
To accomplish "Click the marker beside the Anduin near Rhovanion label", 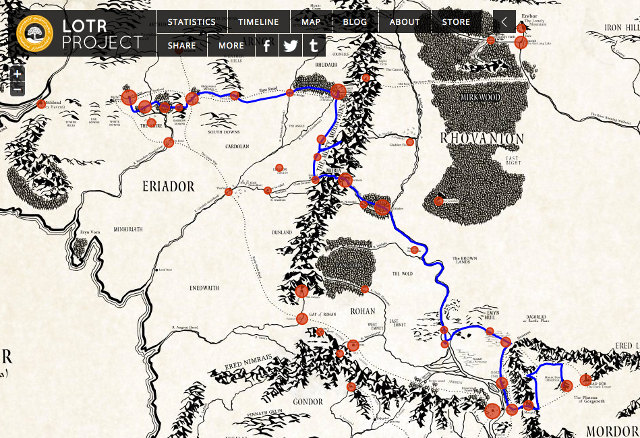I will coord(410,142).
